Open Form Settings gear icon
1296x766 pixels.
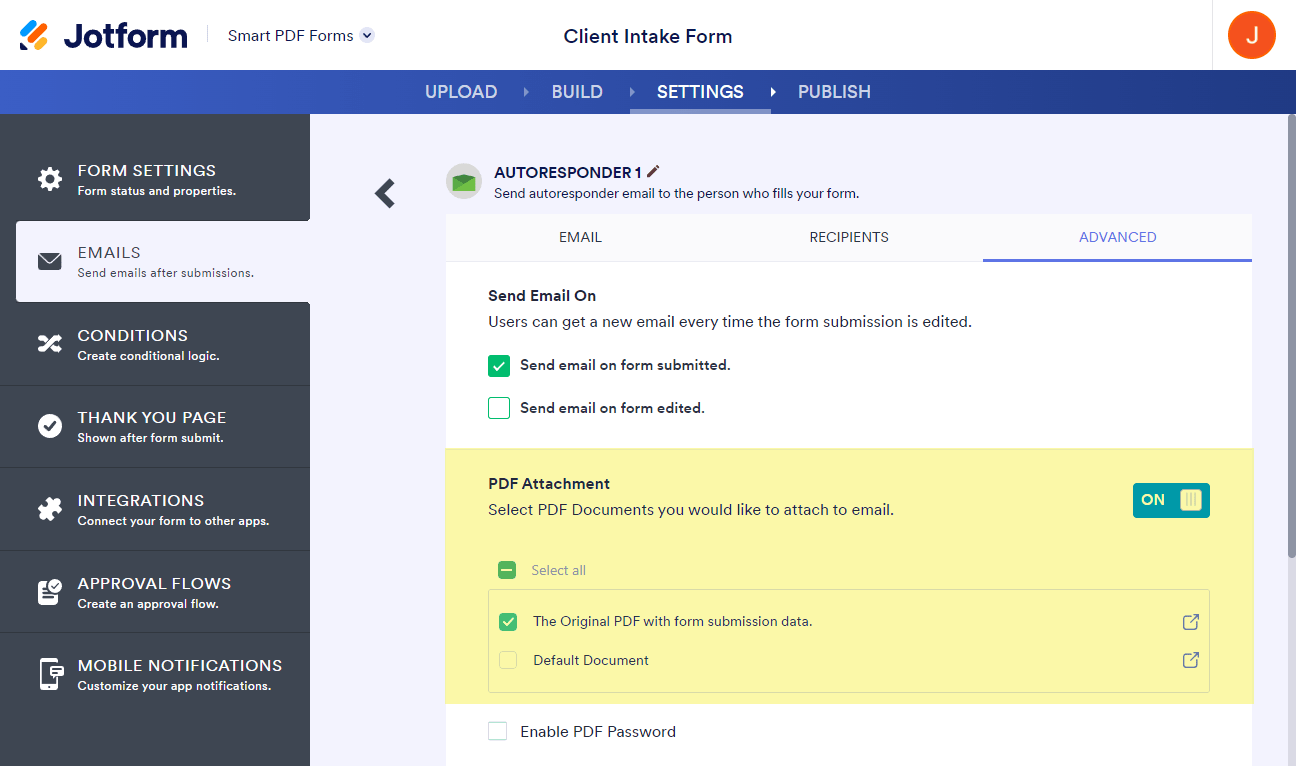point(49,179)
